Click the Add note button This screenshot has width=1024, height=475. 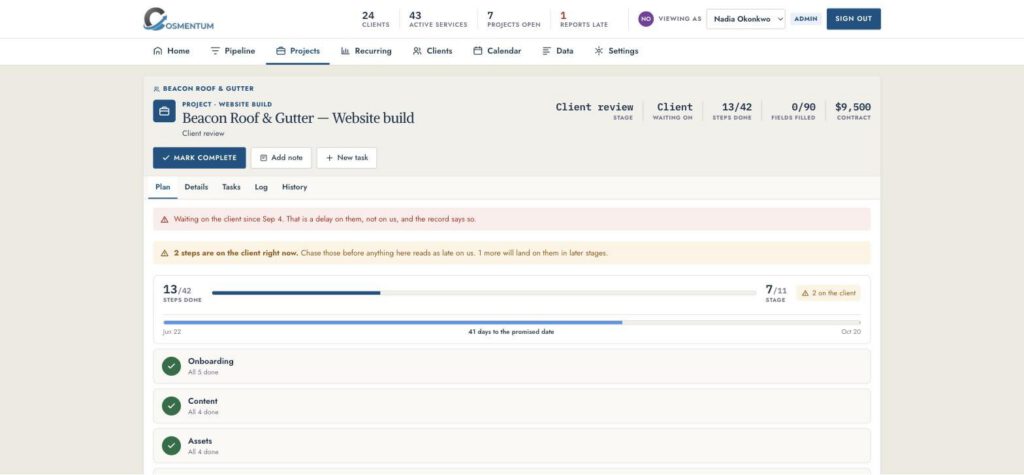click(x=281, y=157)
